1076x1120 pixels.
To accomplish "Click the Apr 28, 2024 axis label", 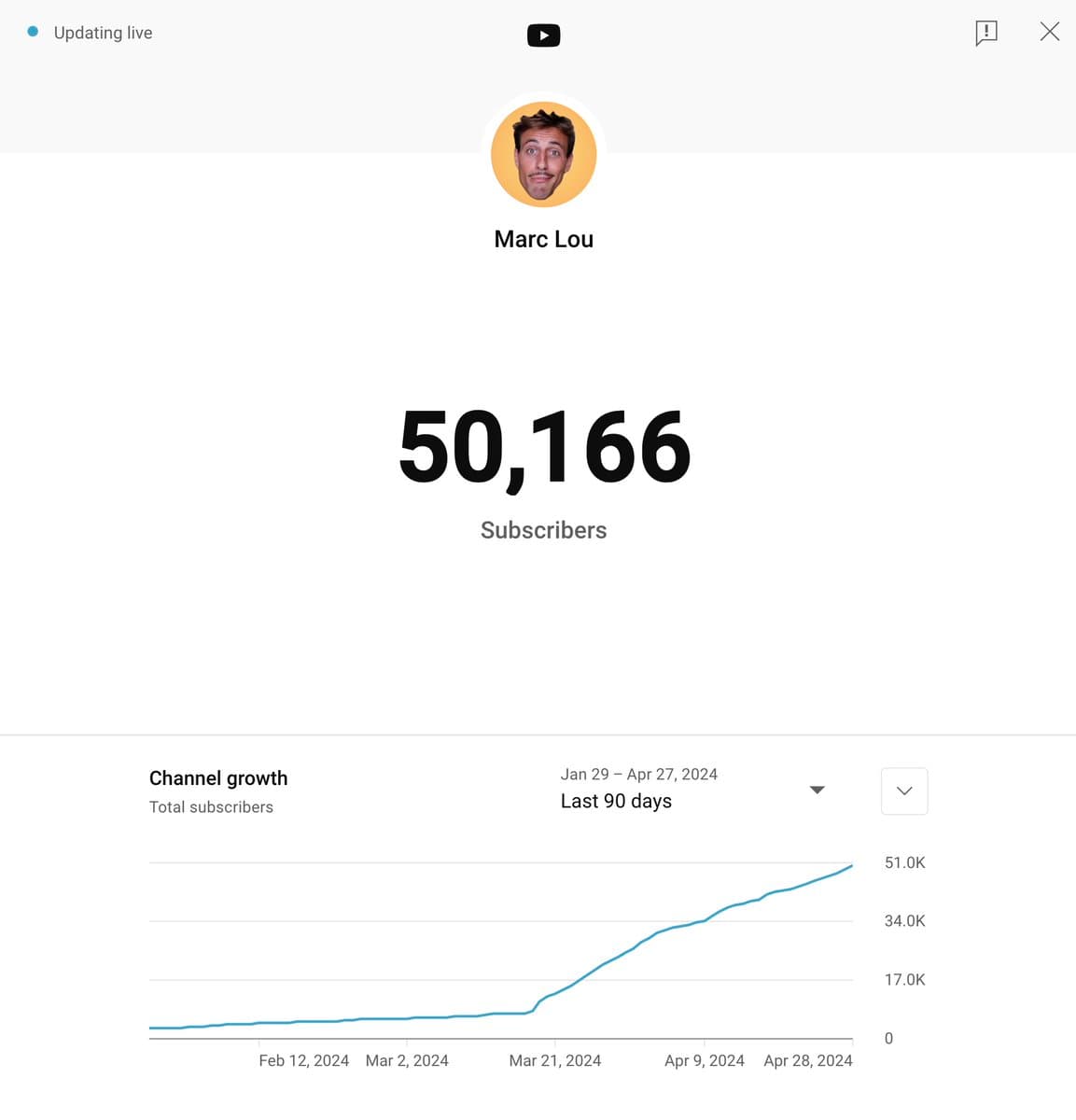I will pyautogui.click(x=808, y=1061).
